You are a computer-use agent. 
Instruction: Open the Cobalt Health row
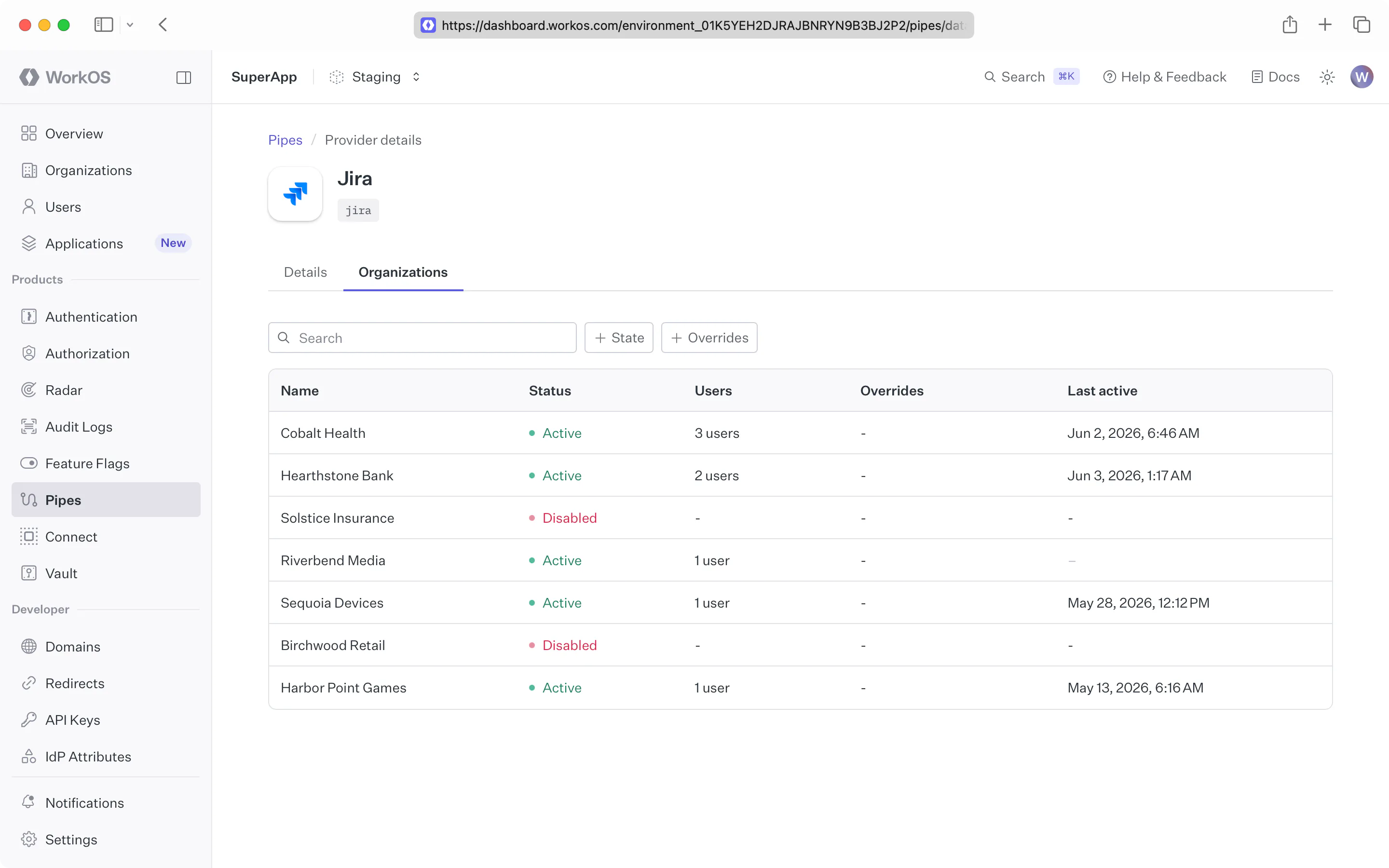pos(800,433)
